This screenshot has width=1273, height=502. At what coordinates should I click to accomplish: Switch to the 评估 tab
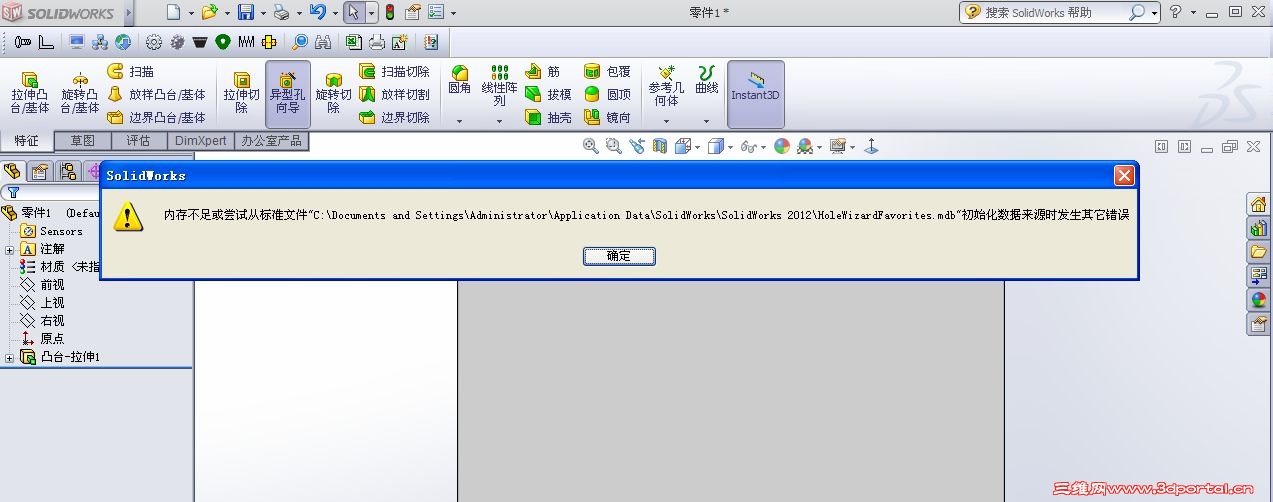point(138,141)
